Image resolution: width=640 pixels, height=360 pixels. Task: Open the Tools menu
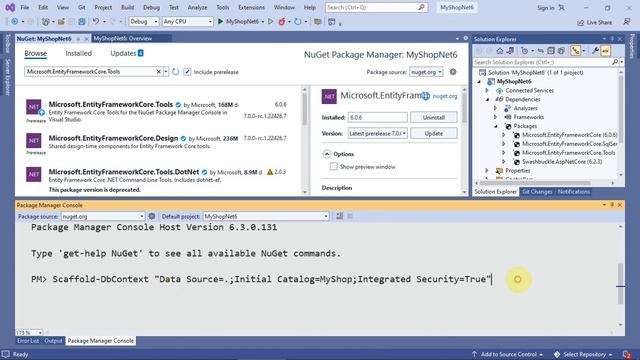pyautogui.click(x=222, y=7)
